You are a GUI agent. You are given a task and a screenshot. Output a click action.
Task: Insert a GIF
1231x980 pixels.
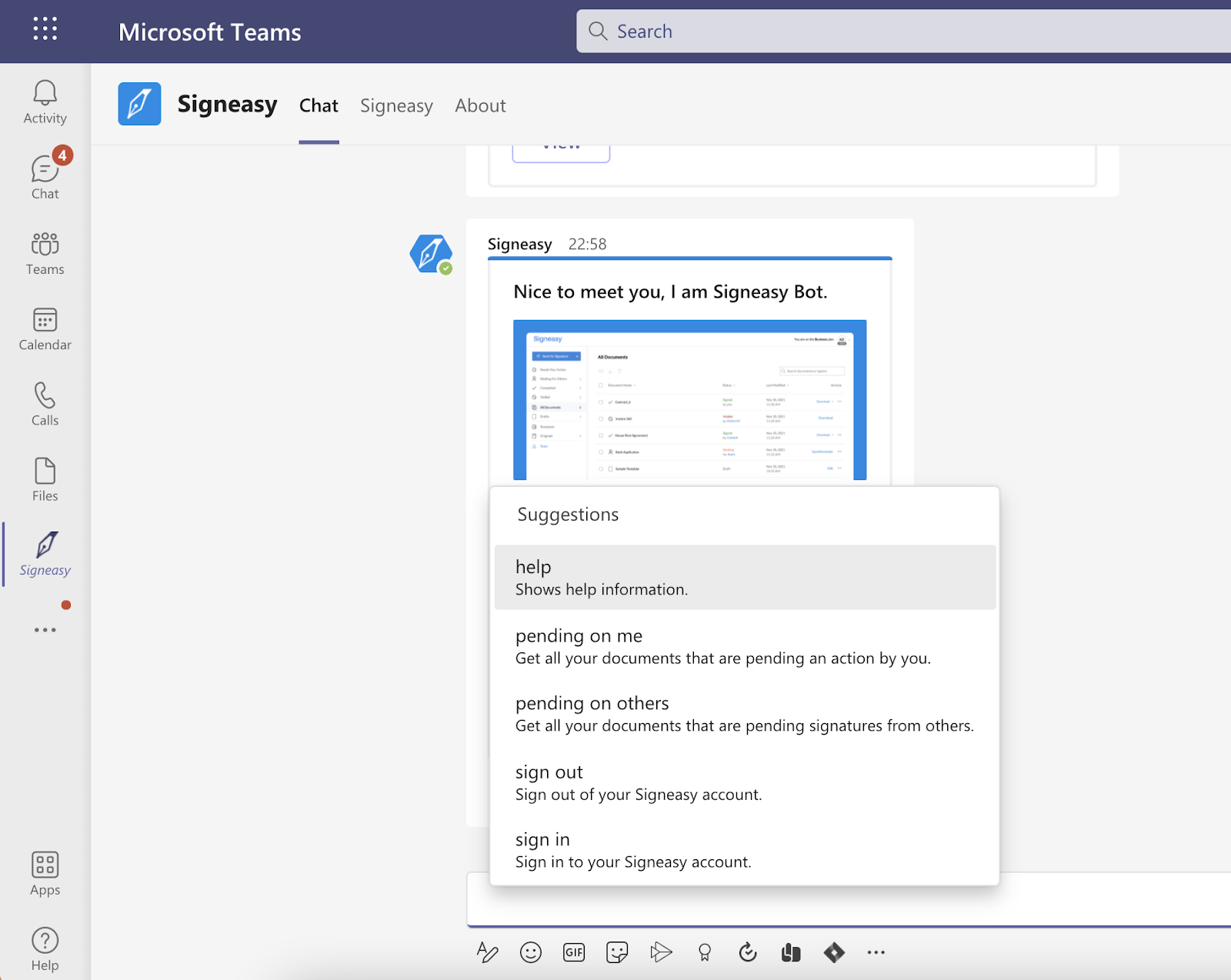[x=574, y=952]
